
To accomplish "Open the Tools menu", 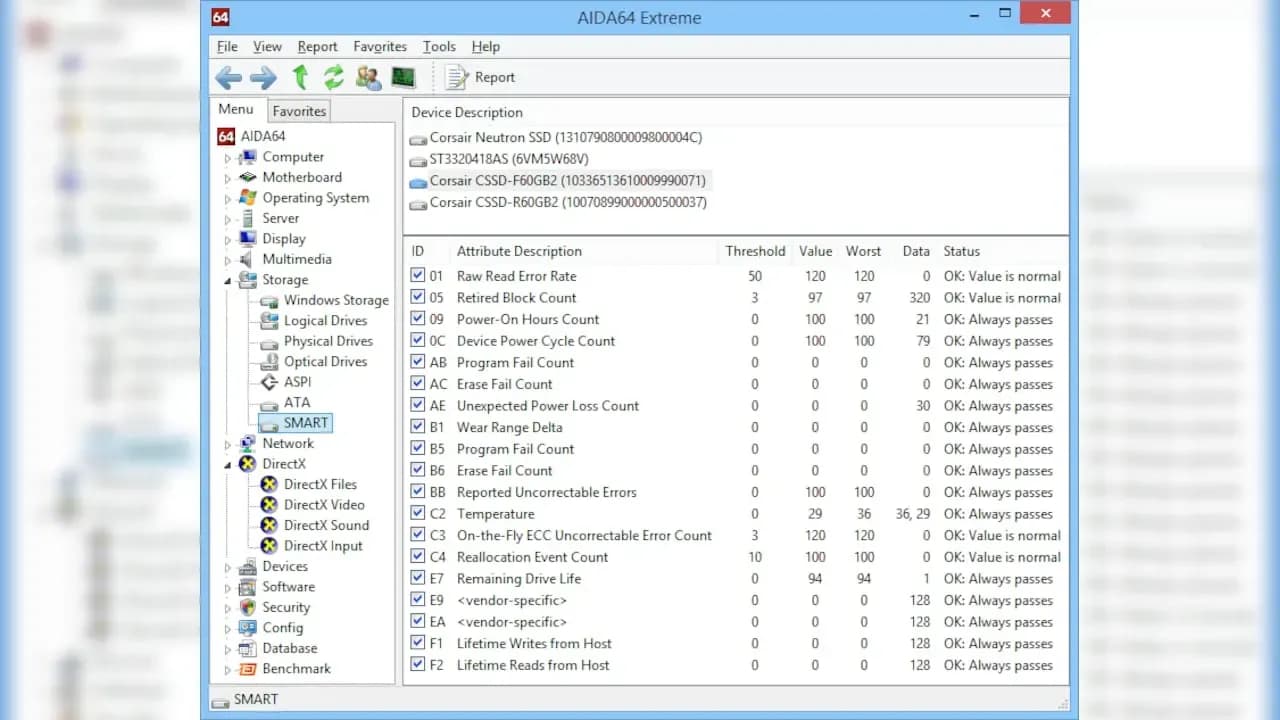I will pos(439,47).
